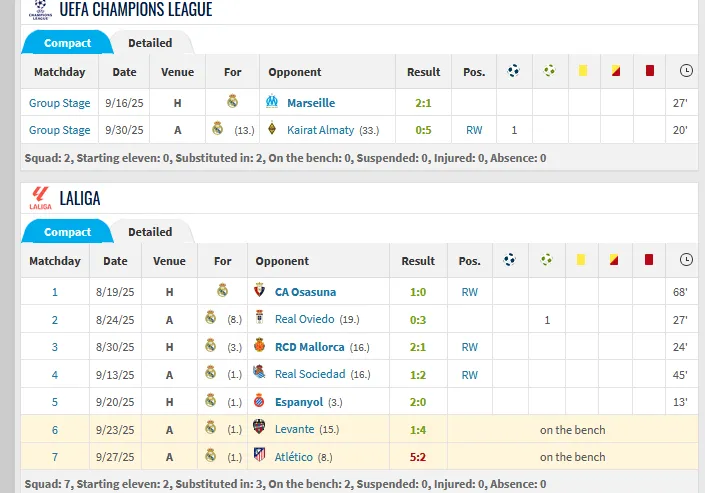
Task: Click the goals ball icon in LaLiga header
Action: click(510, 260)
